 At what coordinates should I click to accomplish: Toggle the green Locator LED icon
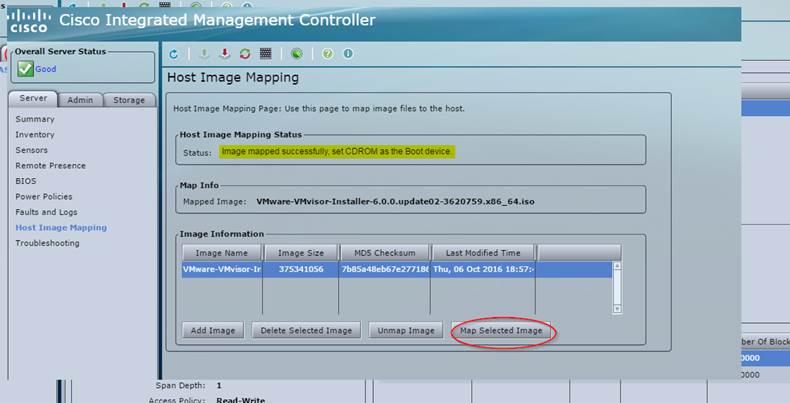click(x=297, y=53)
